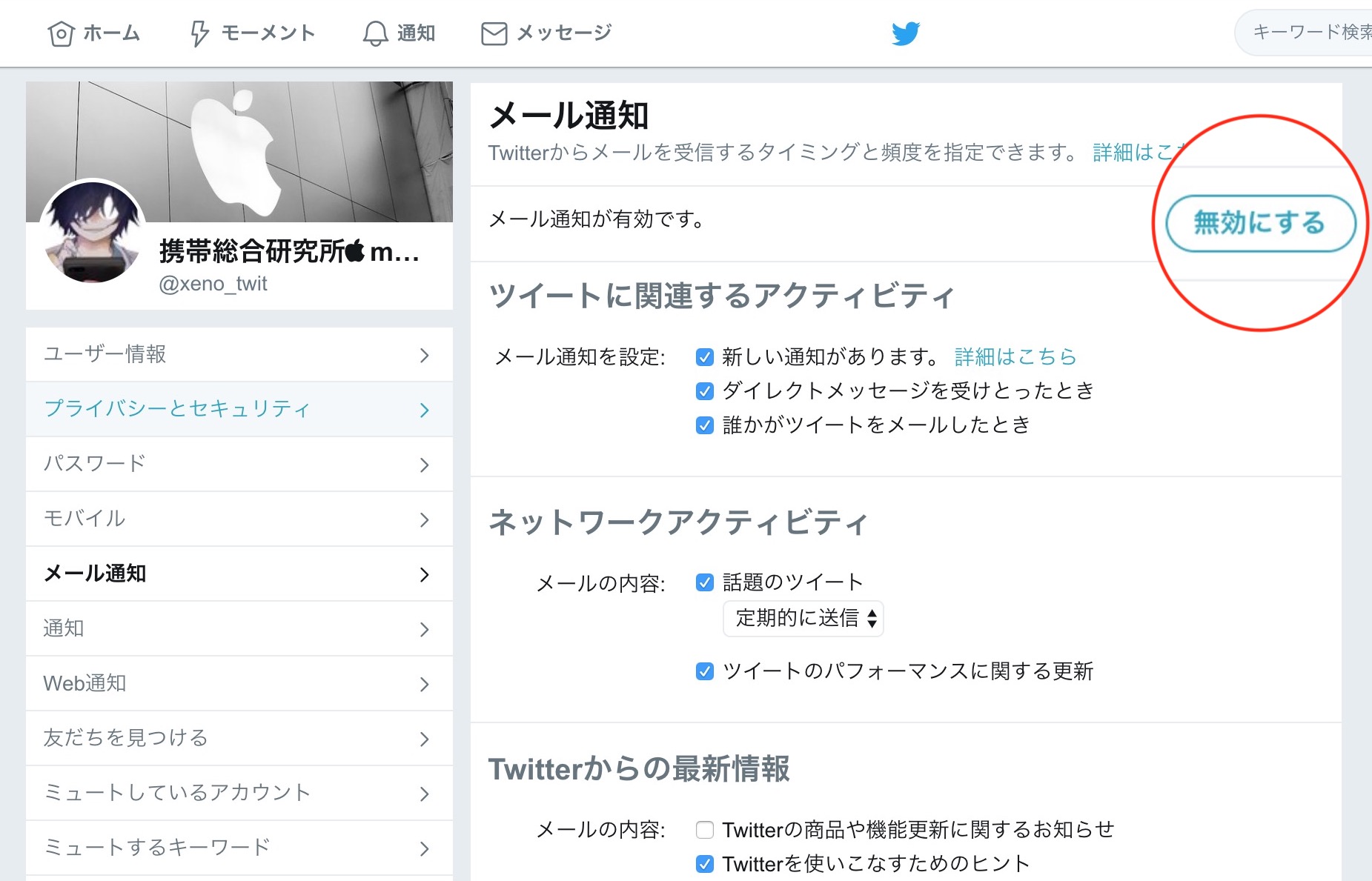Uncheck Twitterを使いこなすためのヒント checkbox

[705, 864]
